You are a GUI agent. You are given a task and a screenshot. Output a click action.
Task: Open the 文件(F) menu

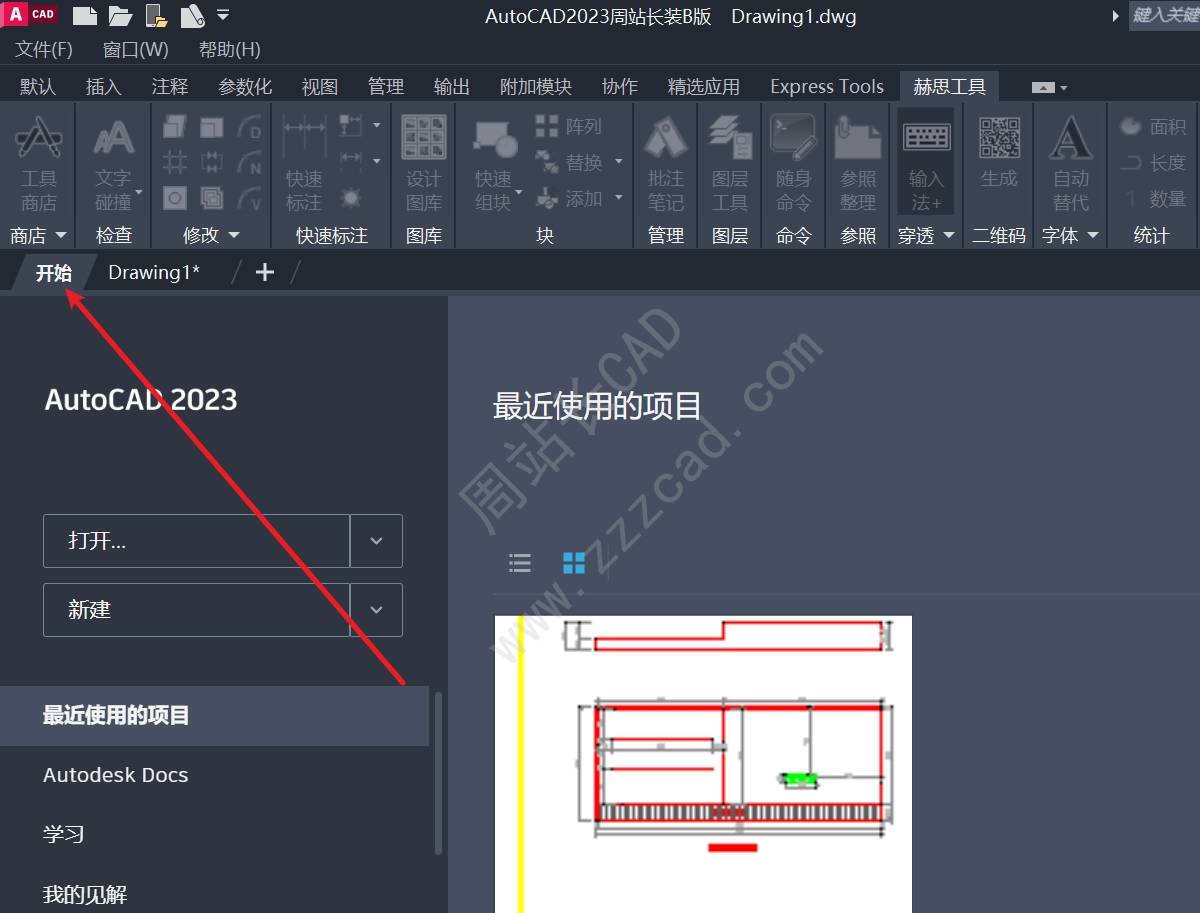(44, 49)
